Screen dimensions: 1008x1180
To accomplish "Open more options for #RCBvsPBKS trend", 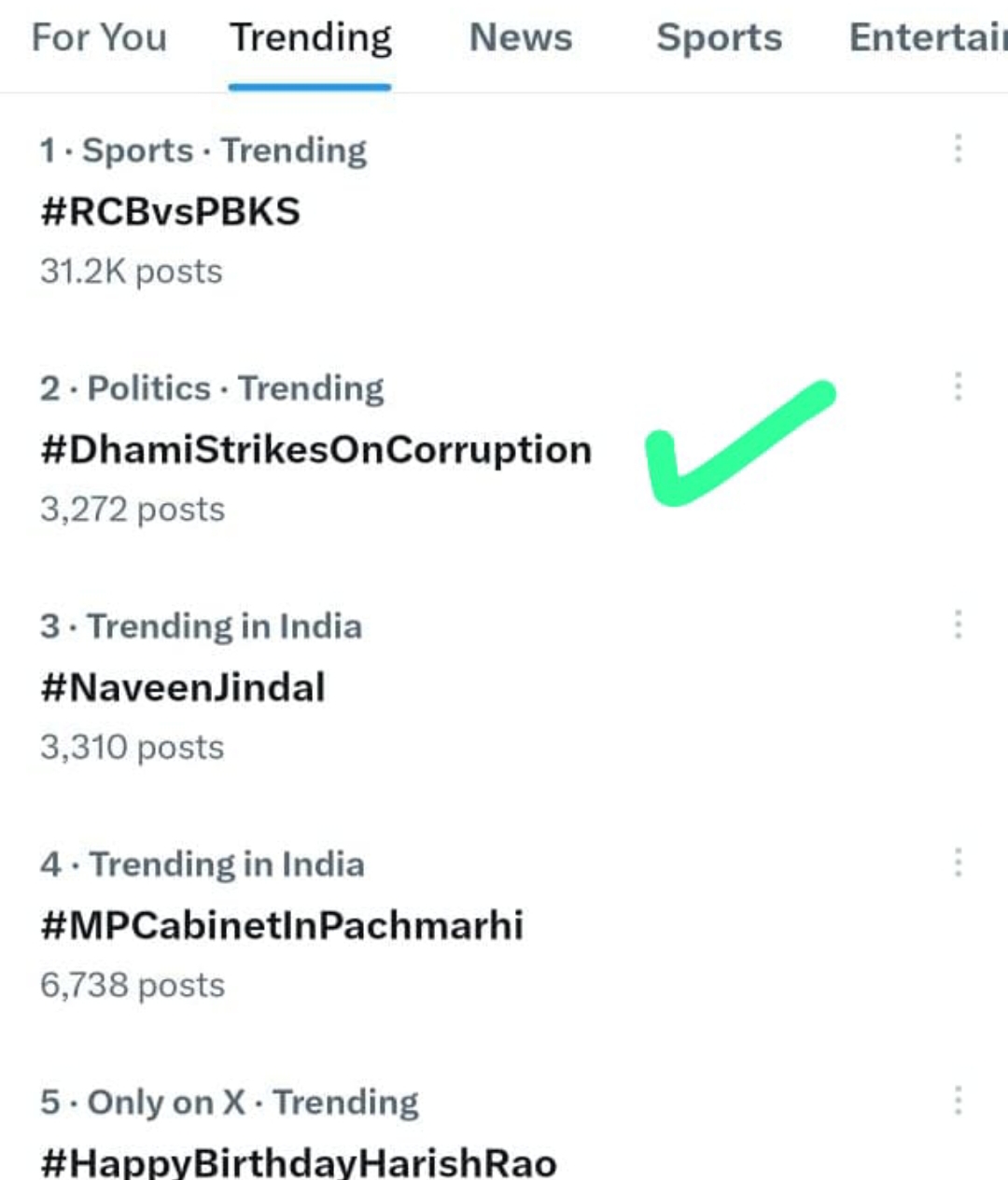I will click(x=958, y=148).
